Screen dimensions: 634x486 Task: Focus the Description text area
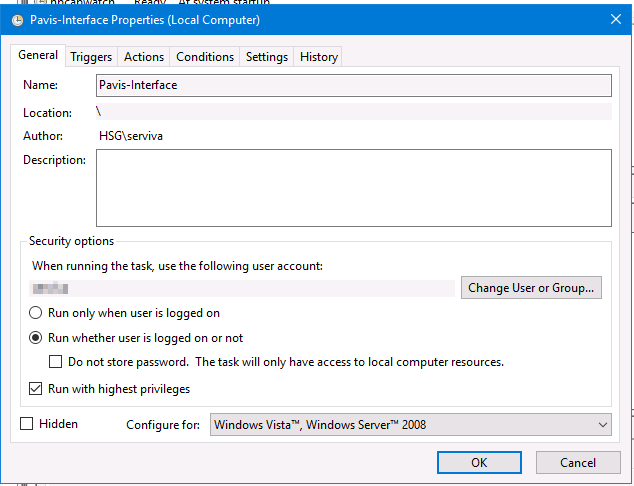[x=354, y=188]
